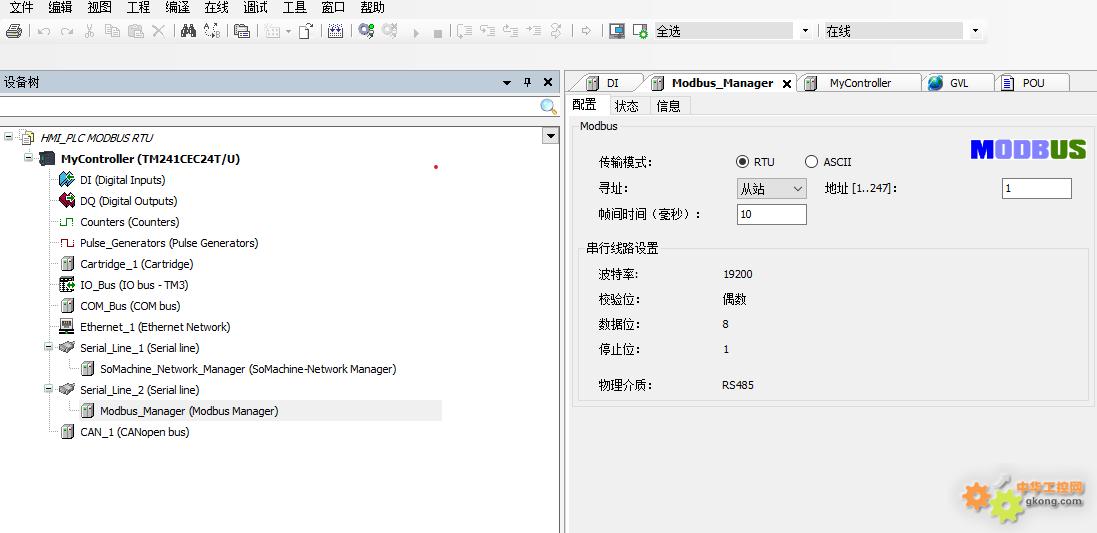Open the 在线 dropdown arrow
Viewport: 1097px width, 533px height.
coord(975,31)
